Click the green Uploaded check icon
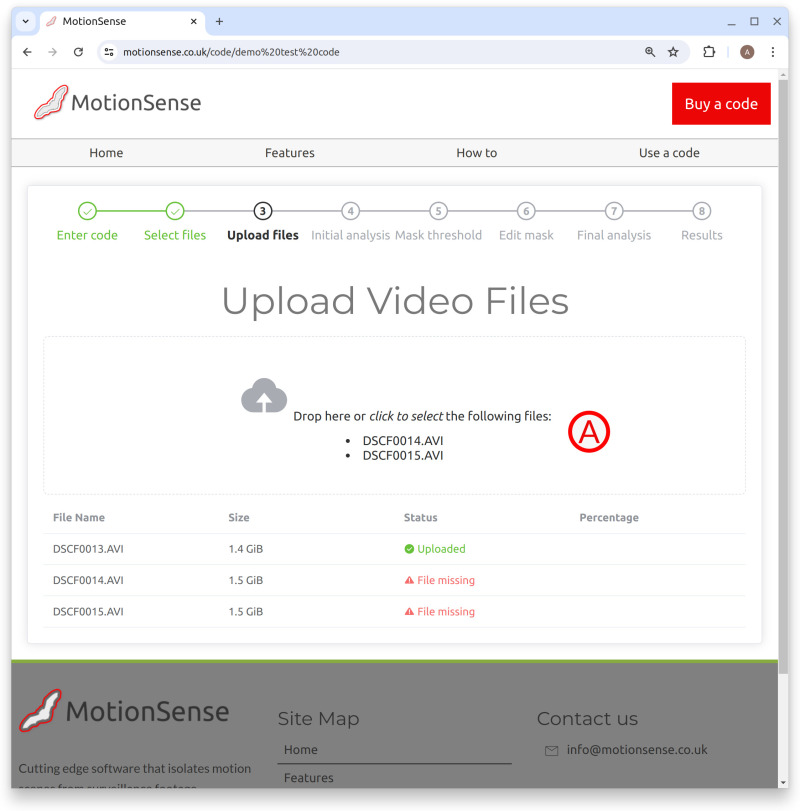 409,549
